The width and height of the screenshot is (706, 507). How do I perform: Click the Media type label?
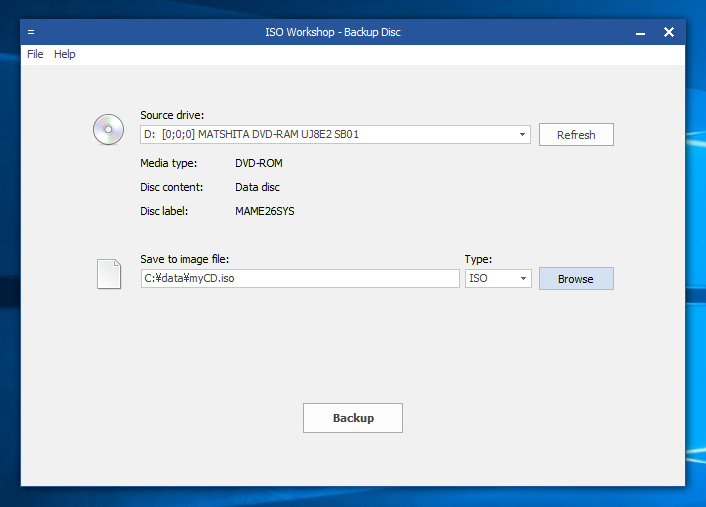point(168,163)
